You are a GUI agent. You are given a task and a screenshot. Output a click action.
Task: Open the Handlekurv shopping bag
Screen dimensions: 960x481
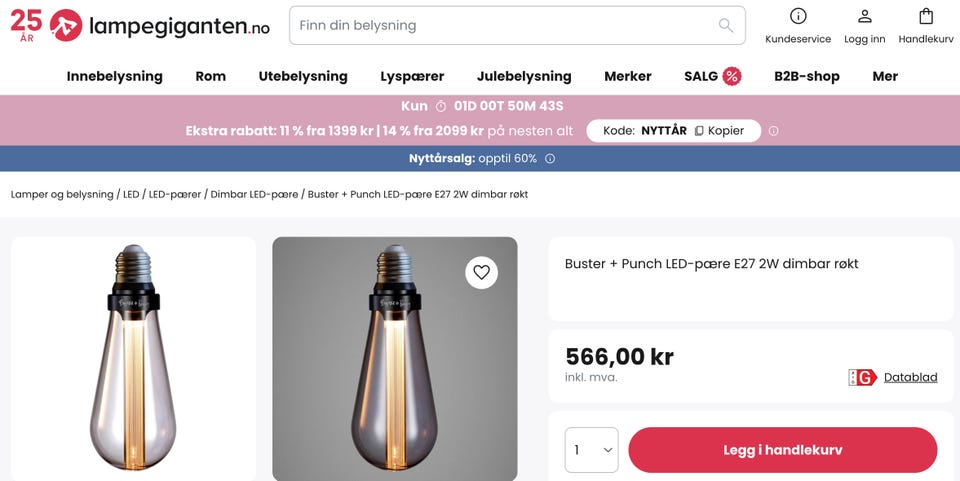(926, 16)
